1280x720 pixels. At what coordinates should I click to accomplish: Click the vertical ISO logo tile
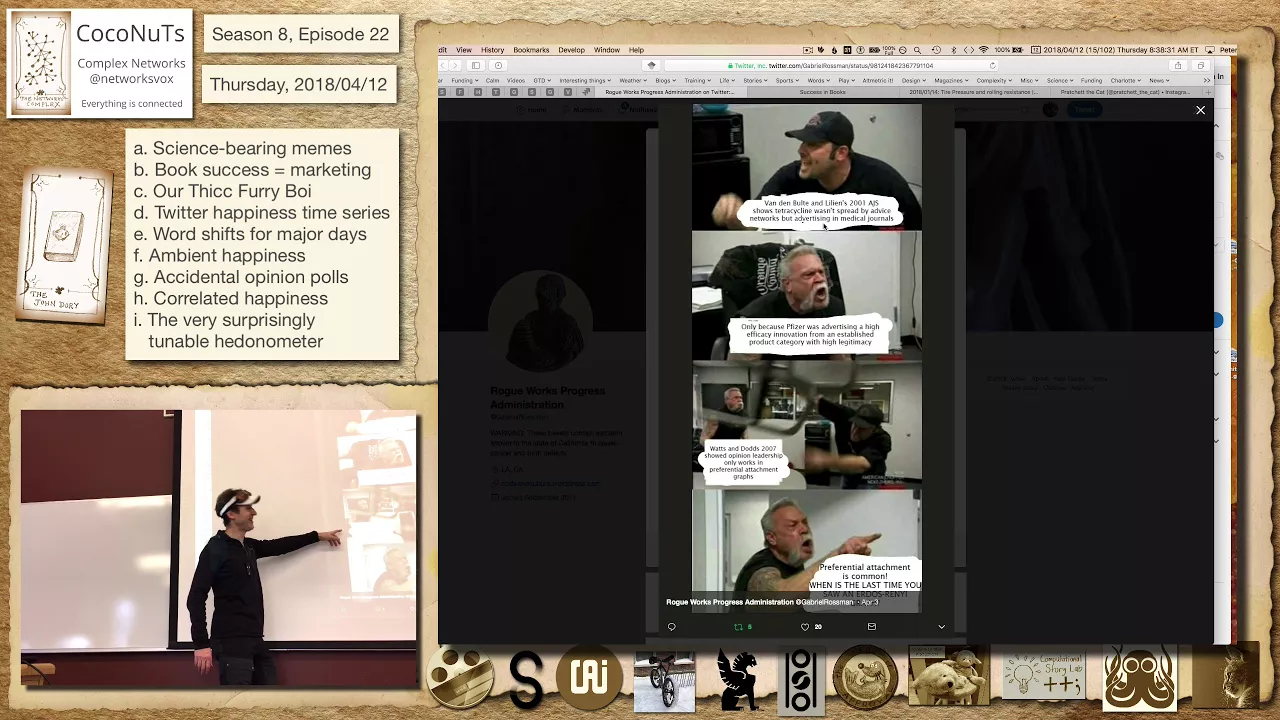click(800, 682)
